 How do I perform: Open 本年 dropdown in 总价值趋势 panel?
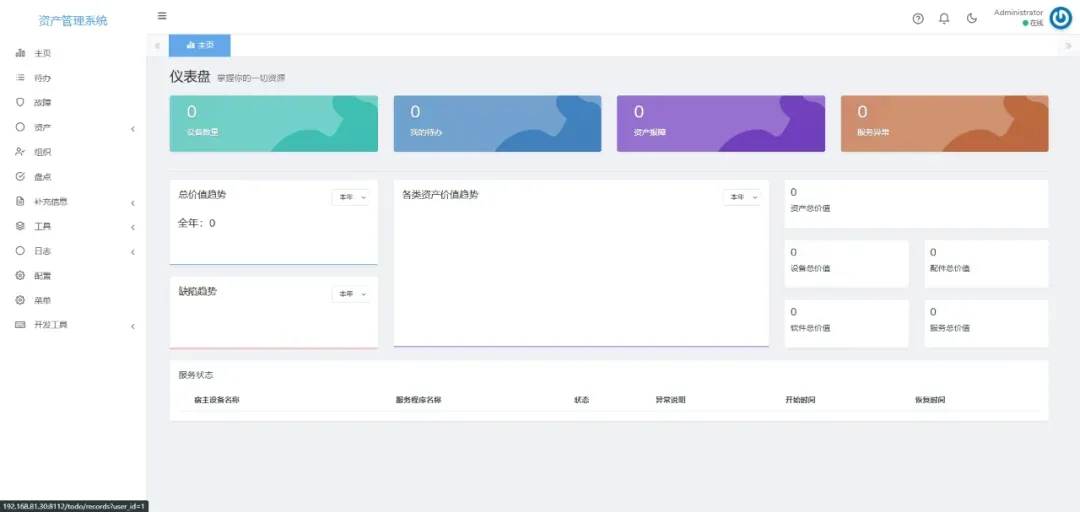pyautogui.click(x=351, y=198)
